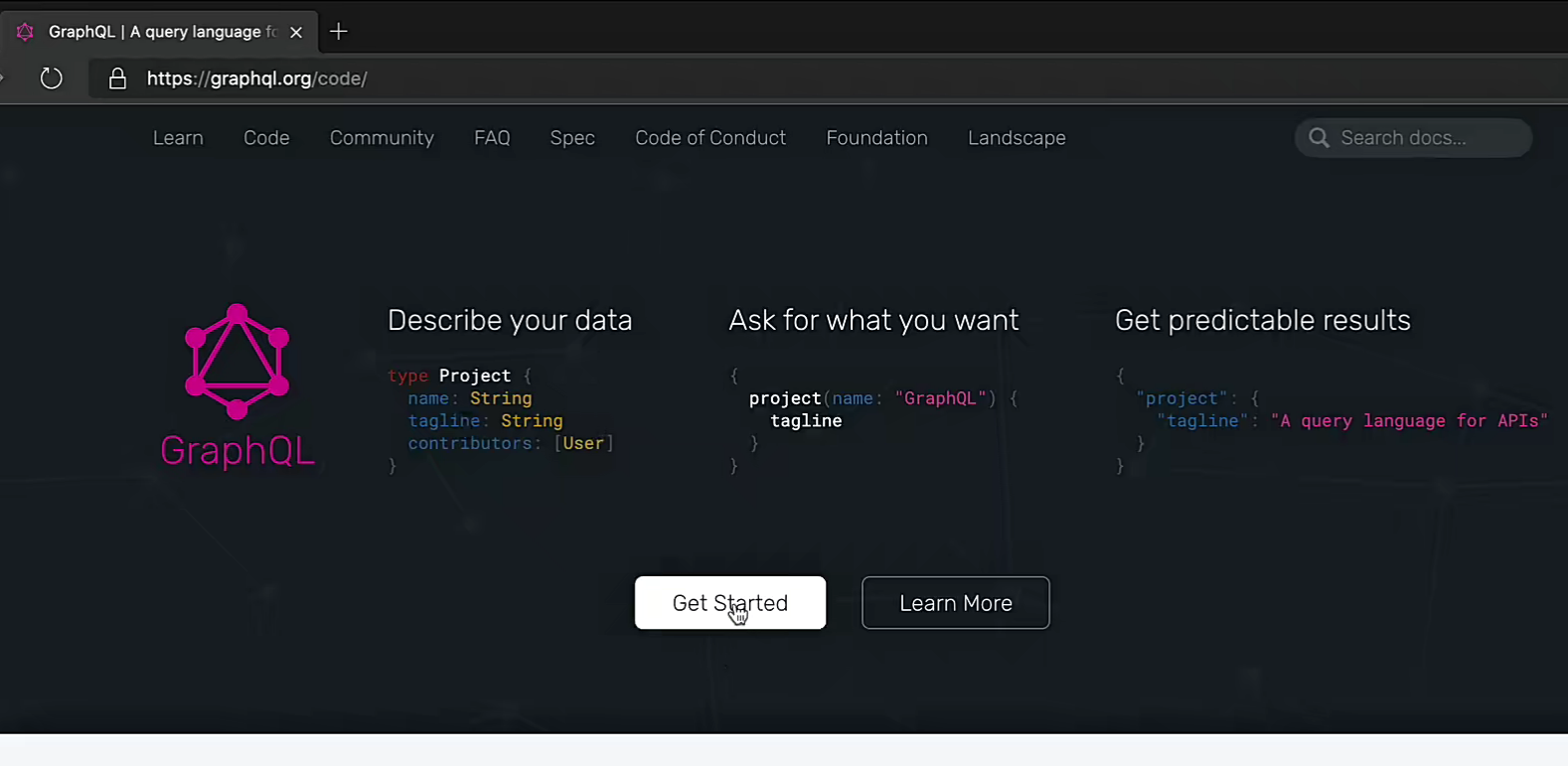
Task: Navigate to the FAQ page
Action: tap(492, 138)
